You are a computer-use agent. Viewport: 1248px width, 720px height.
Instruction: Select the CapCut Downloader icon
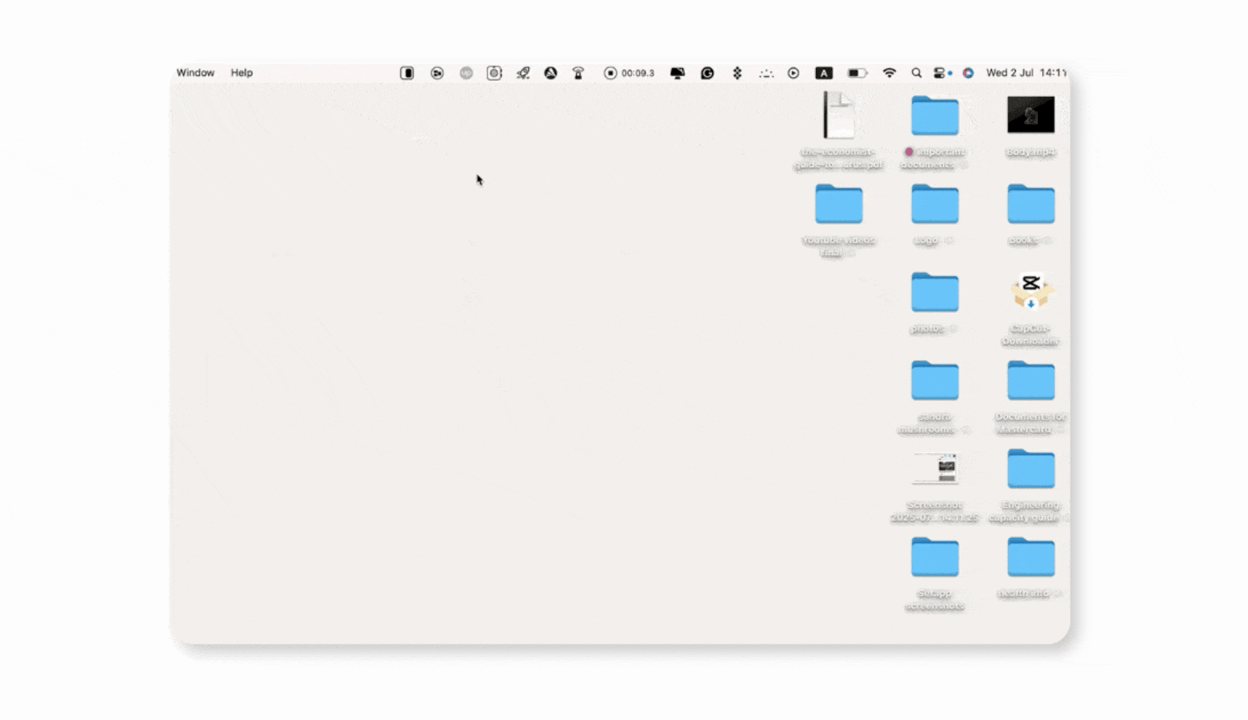click(x=1030, y=292)
